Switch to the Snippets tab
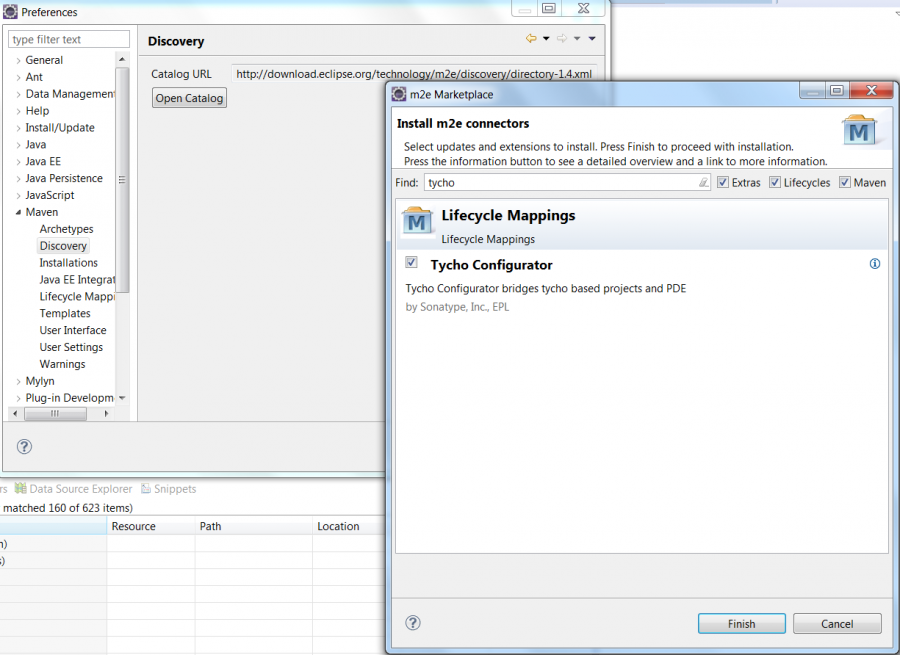900x655 pixels. [x=168, y=489]
